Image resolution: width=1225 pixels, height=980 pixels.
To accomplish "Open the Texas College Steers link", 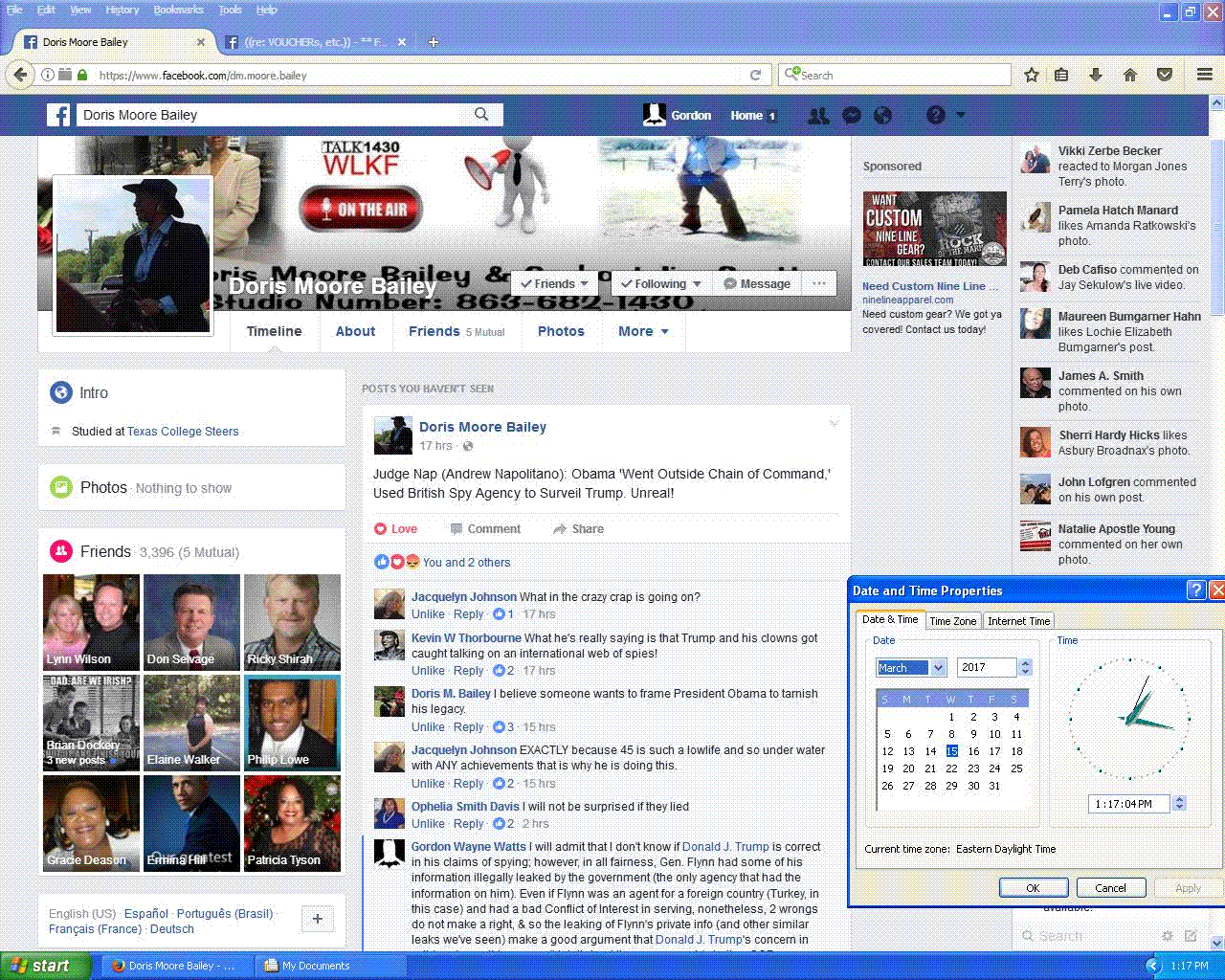I will pos(183,432).
